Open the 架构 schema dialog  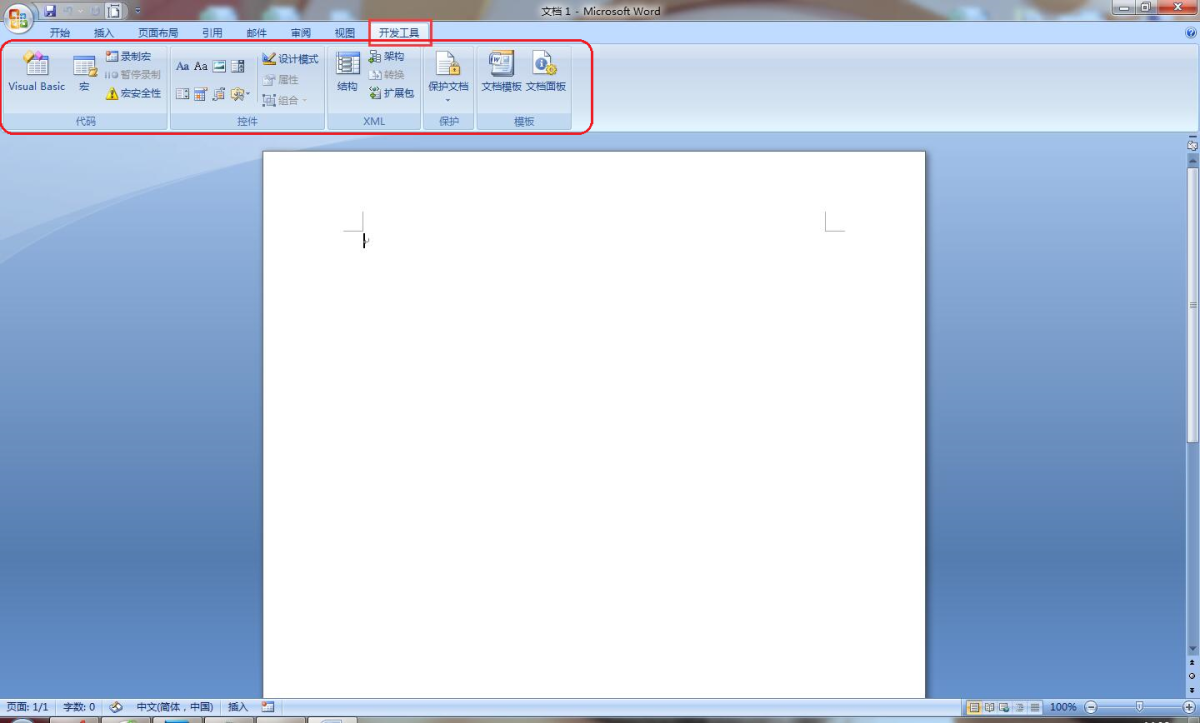pos(386,57)
